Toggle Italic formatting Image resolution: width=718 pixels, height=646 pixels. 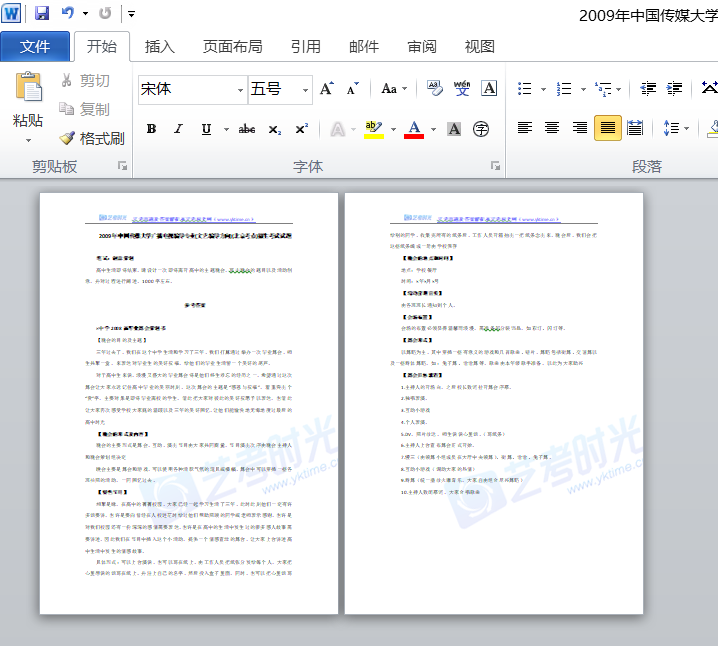[x=178, y=129]
